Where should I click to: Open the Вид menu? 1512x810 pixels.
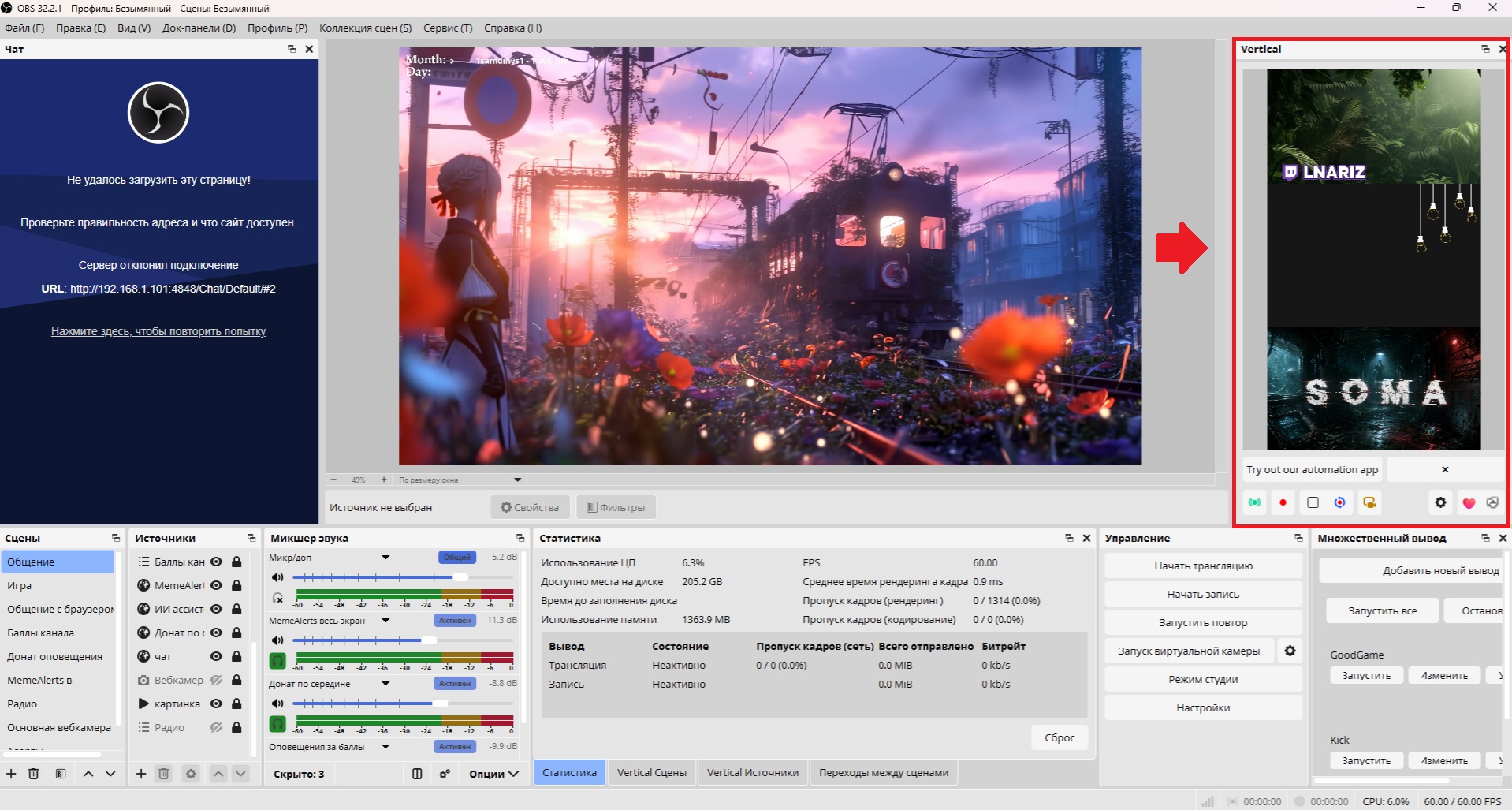tap(134, 28)
